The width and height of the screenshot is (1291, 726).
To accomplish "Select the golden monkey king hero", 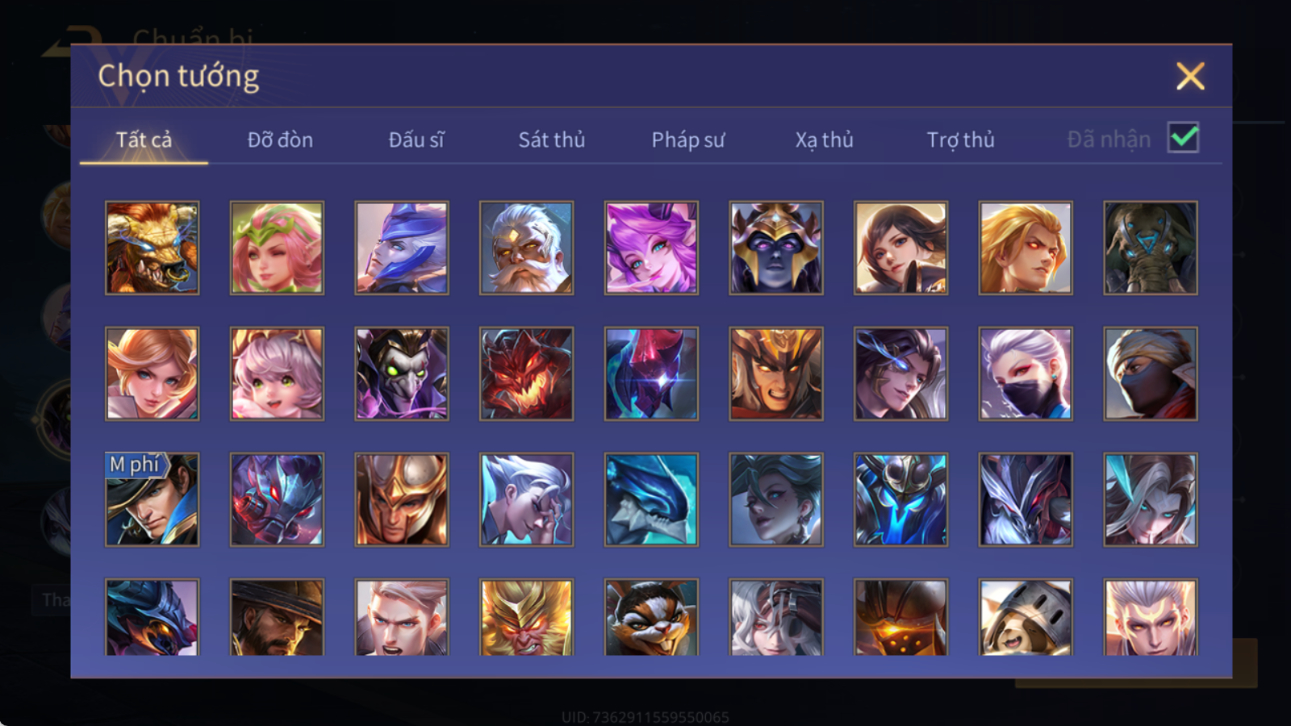I will [526, 618].
